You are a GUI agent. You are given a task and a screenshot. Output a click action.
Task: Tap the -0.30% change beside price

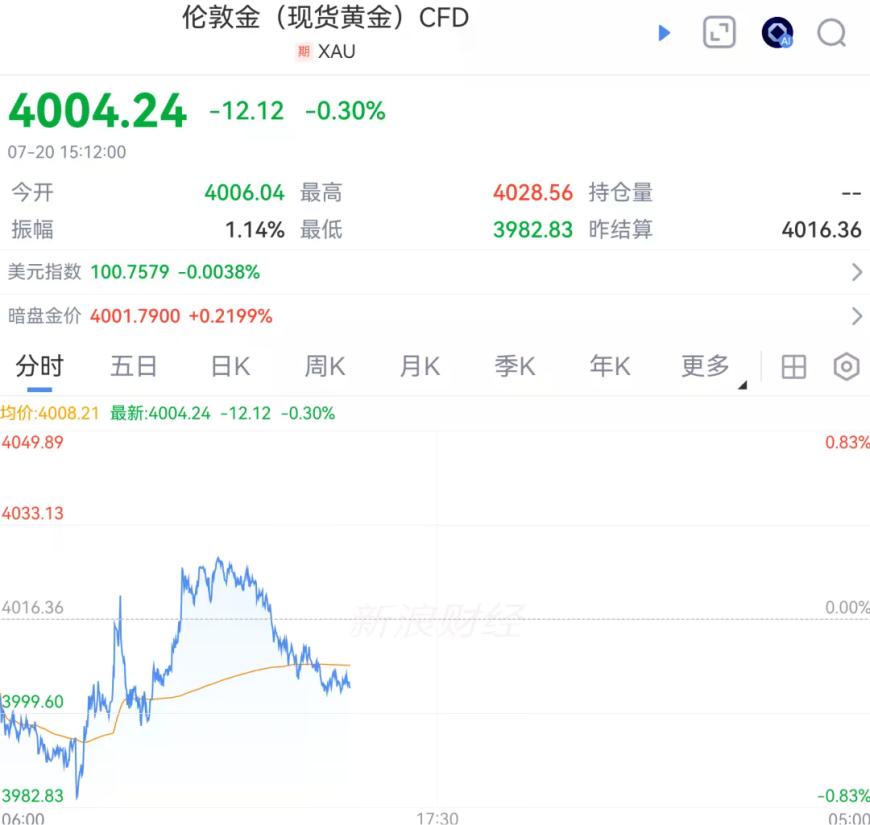click(x=345, y=111)
